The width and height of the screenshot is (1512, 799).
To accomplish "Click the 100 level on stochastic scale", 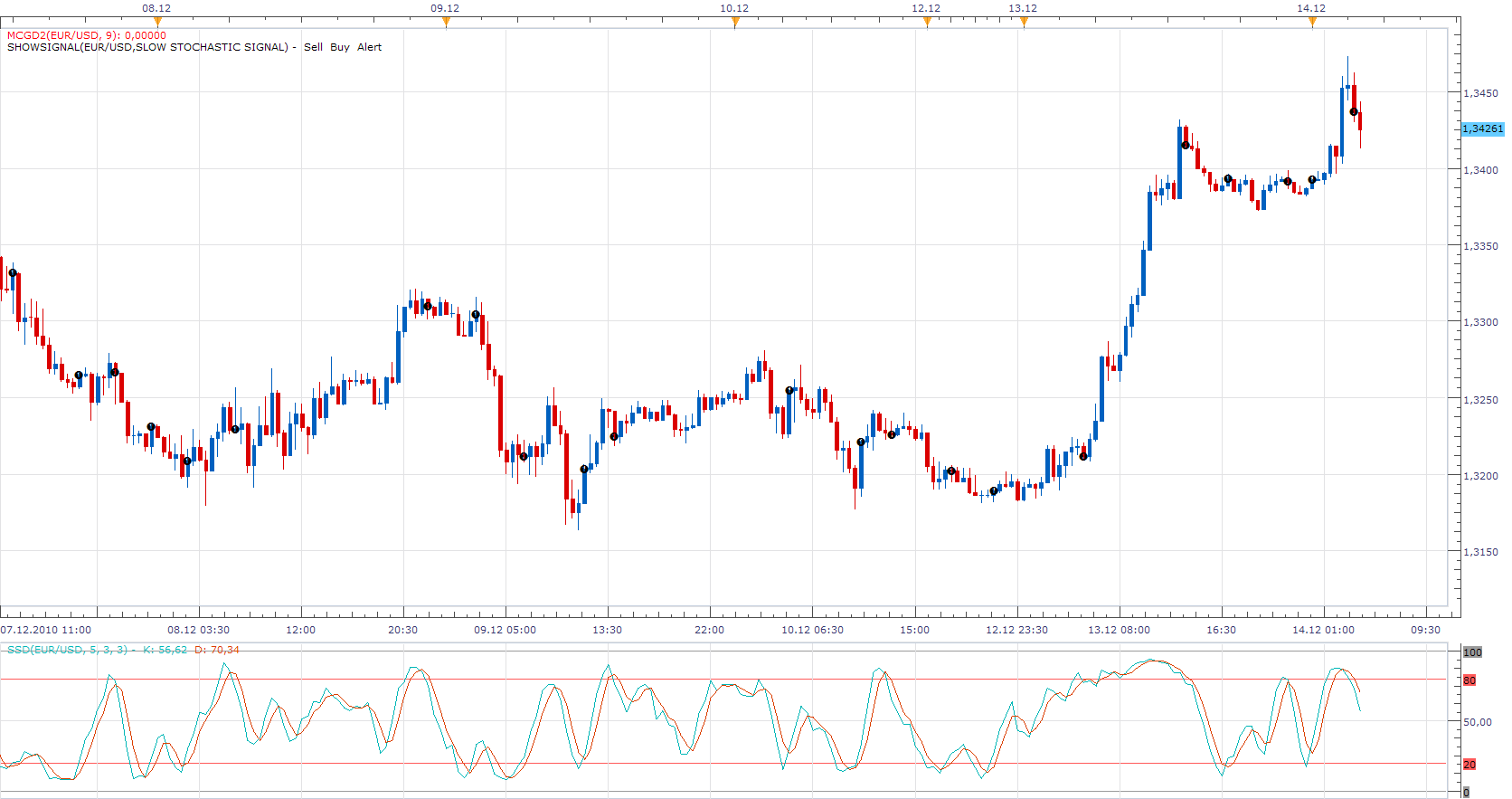I will (1473, 652).
